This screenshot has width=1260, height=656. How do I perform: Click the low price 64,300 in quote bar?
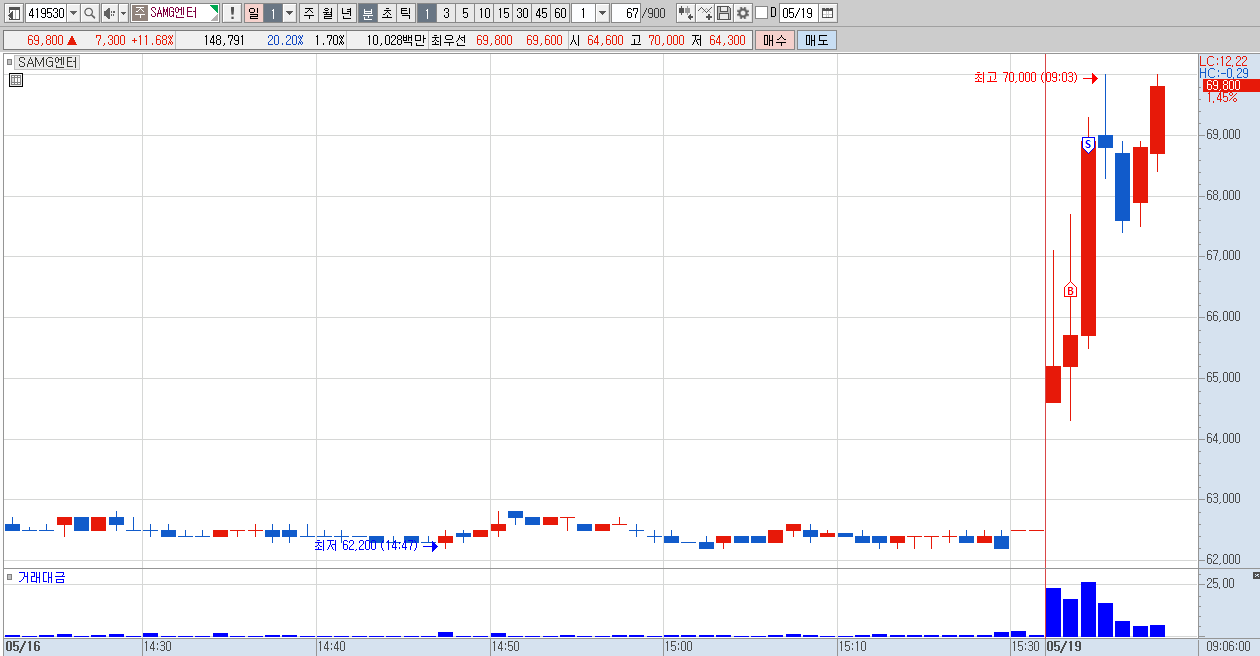[727, 40]
